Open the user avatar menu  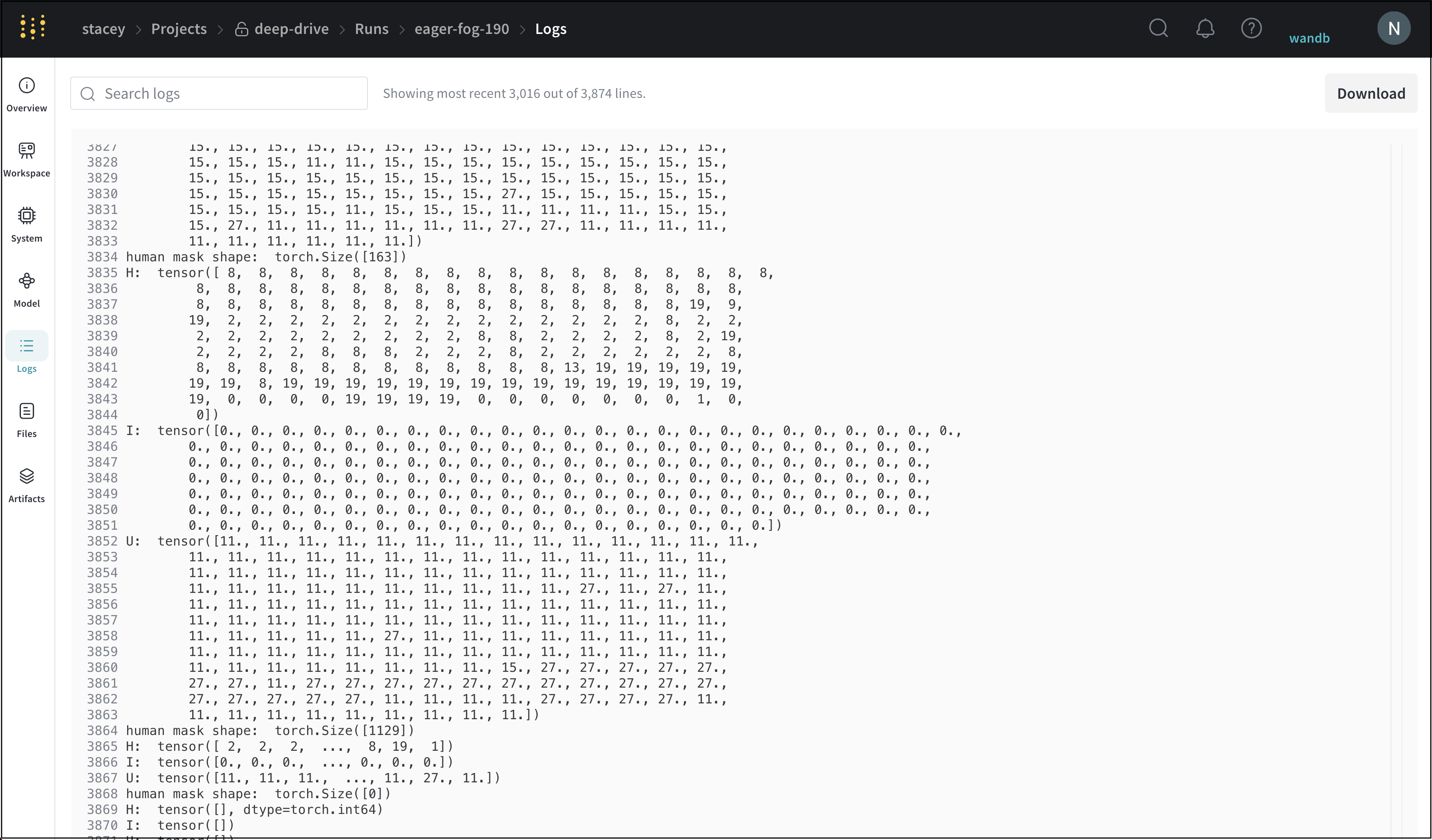pos(1394,28)
